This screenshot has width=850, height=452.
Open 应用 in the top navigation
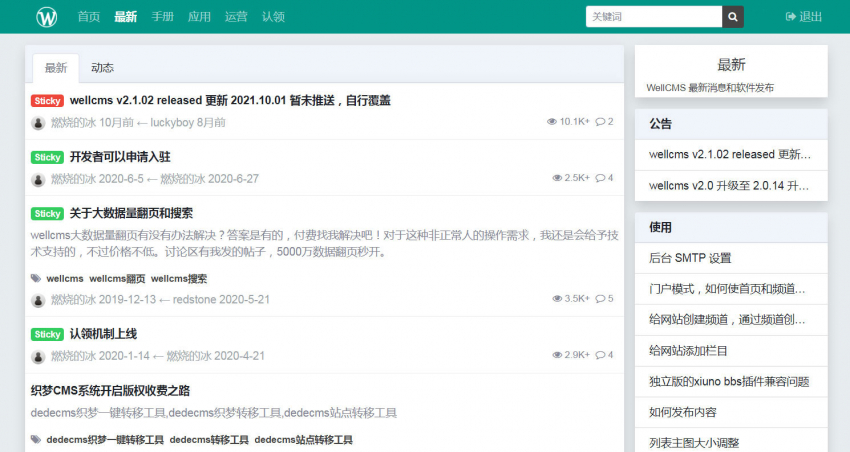199,17
